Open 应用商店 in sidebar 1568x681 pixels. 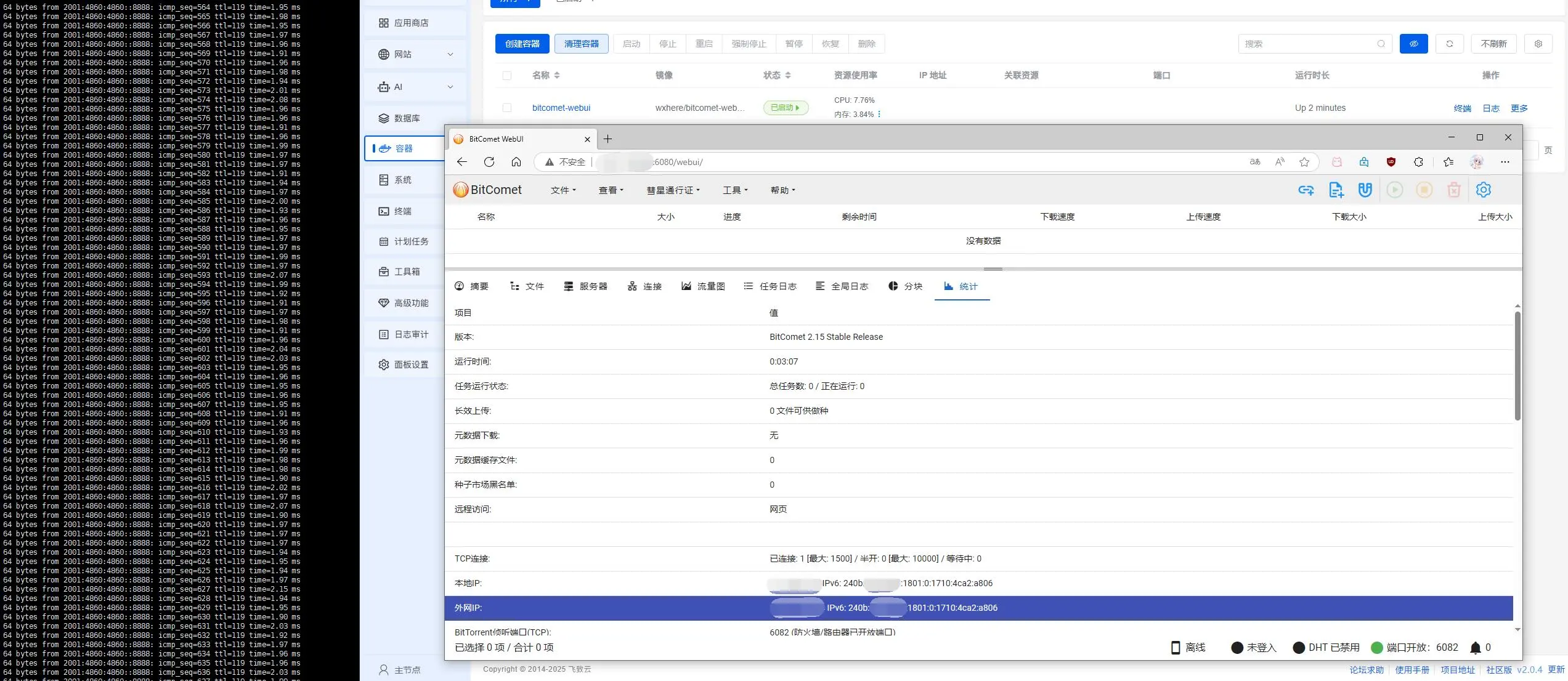point(416,23)
